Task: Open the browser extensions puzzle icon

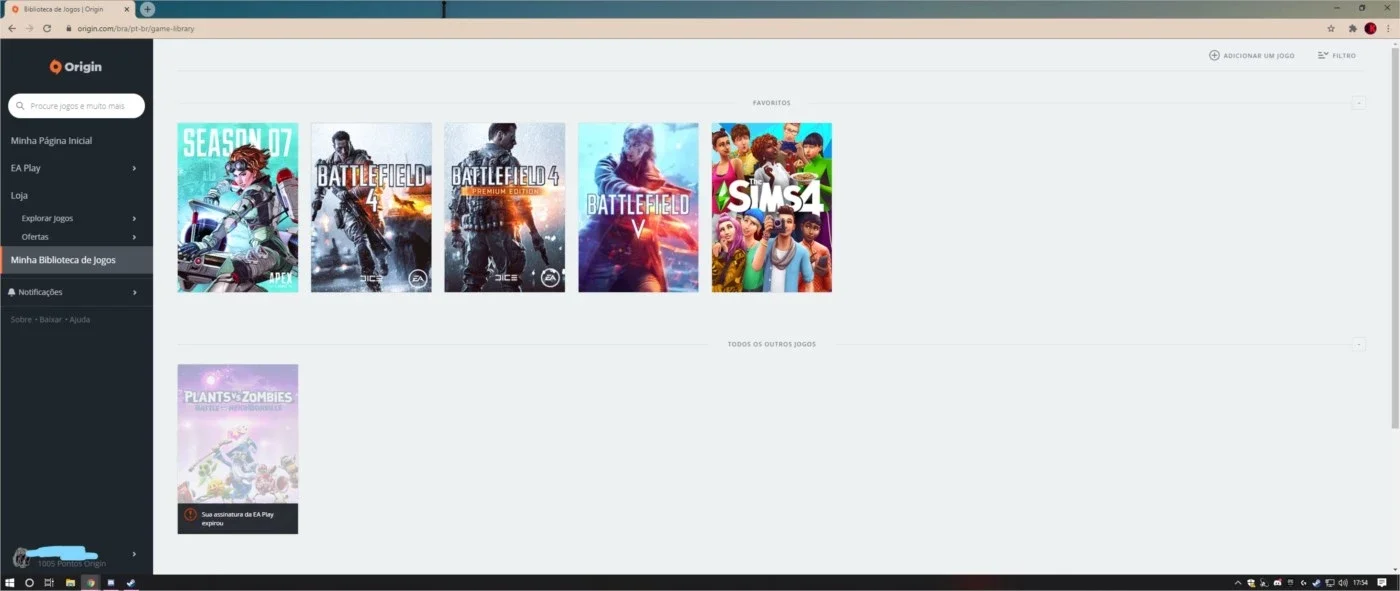Action: coord(1353,28)
